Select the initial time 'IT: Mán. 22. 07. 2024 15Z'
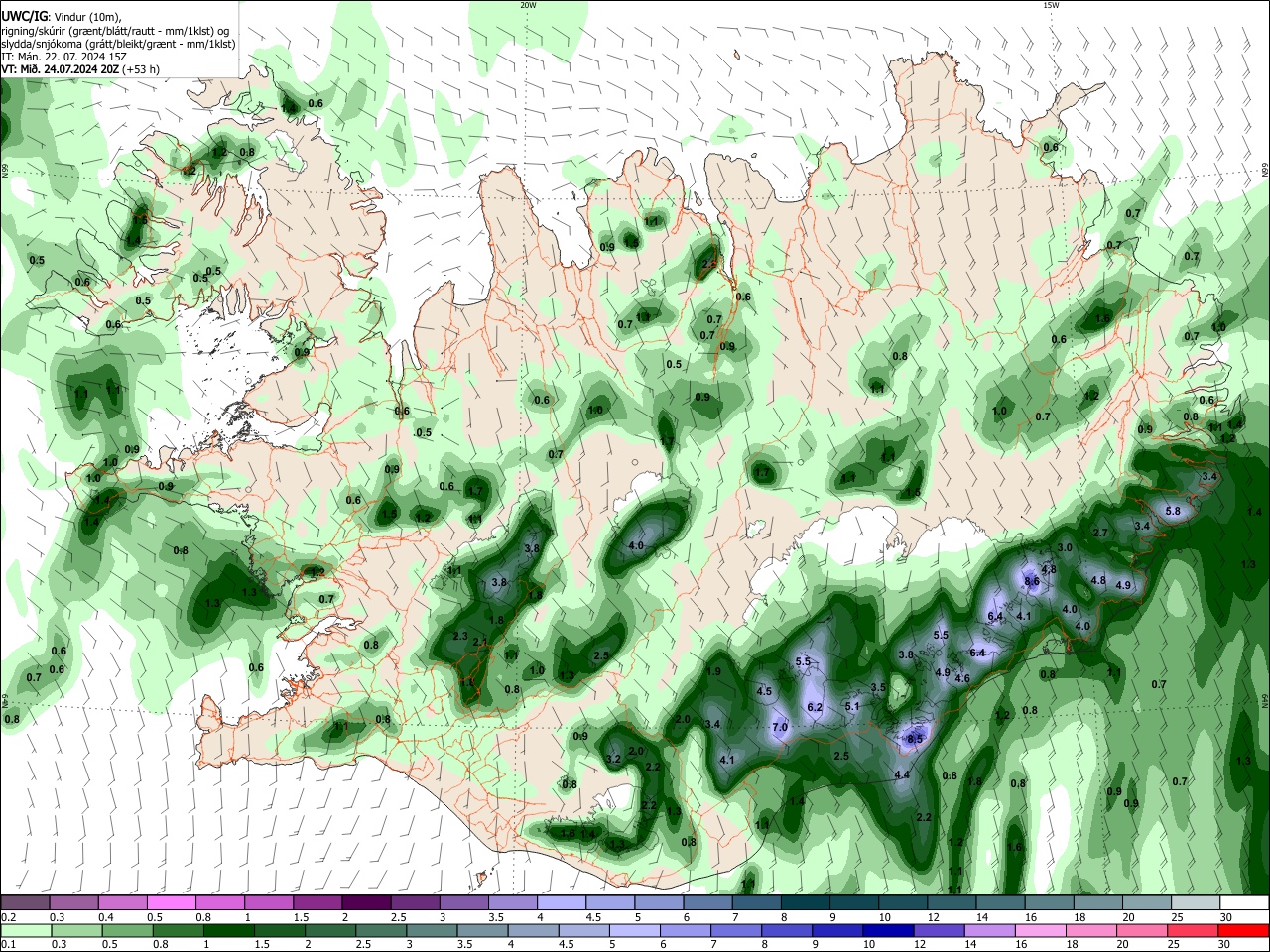Viewport: 1270px width, 952px height. click(x=63, y=57)
